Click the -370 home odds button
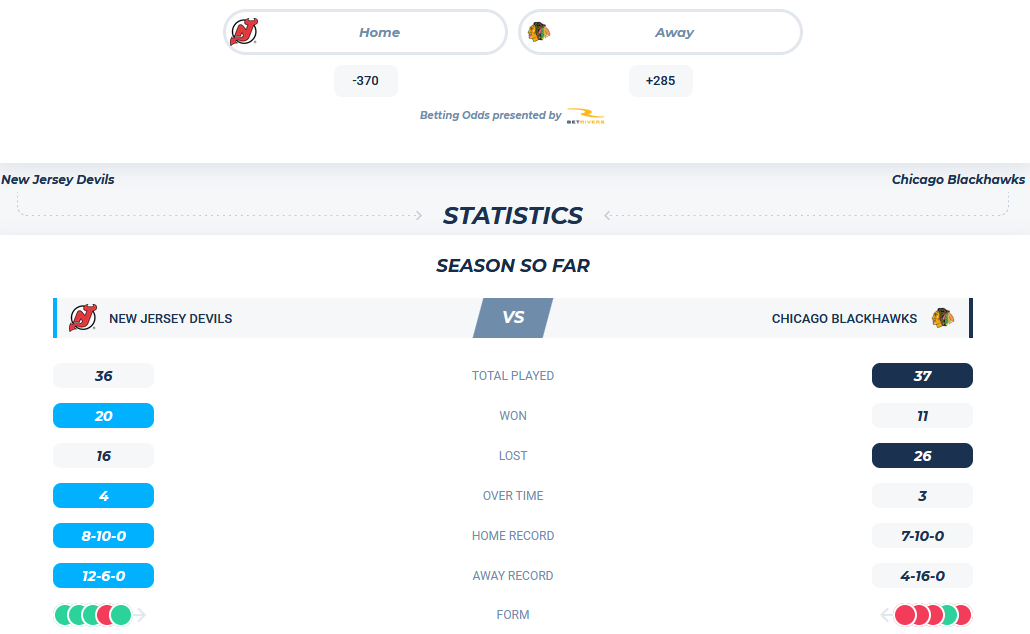 (366, 81)
